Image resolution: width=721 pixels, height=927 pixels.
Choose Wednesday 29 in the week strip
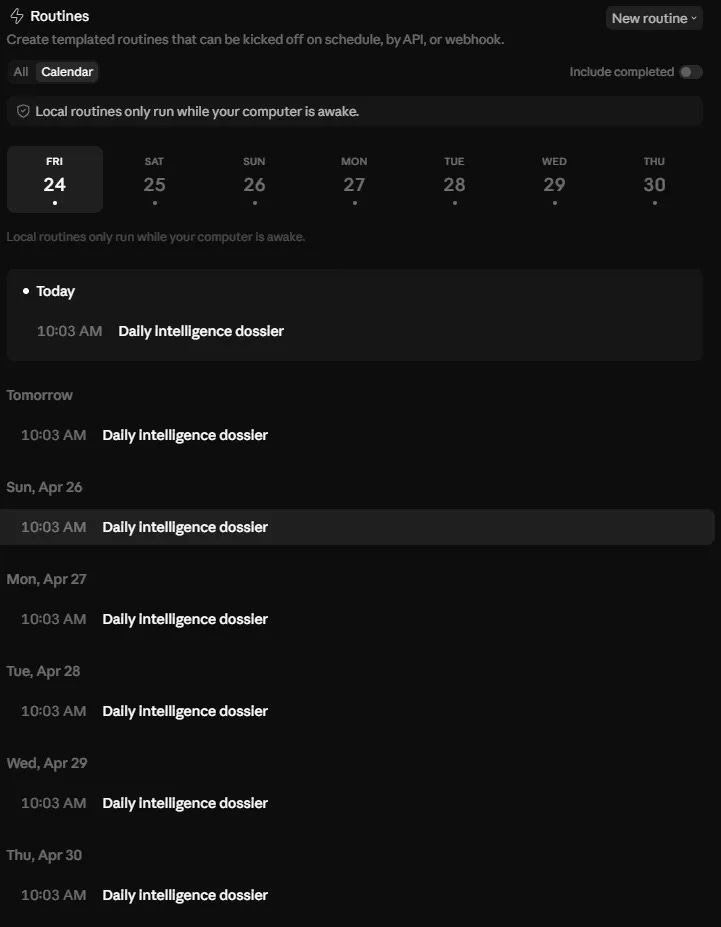click(x=554, y=179)
